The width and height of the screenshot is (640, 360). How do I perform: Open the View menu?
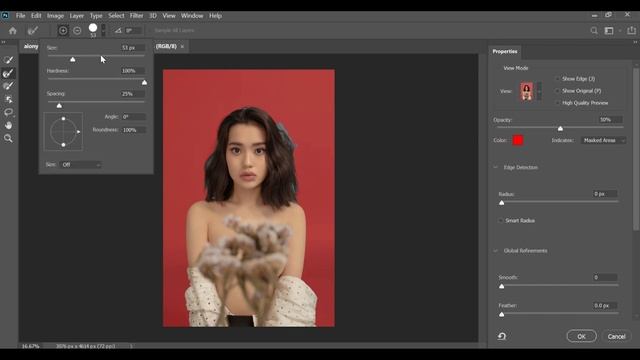[169, 16]
